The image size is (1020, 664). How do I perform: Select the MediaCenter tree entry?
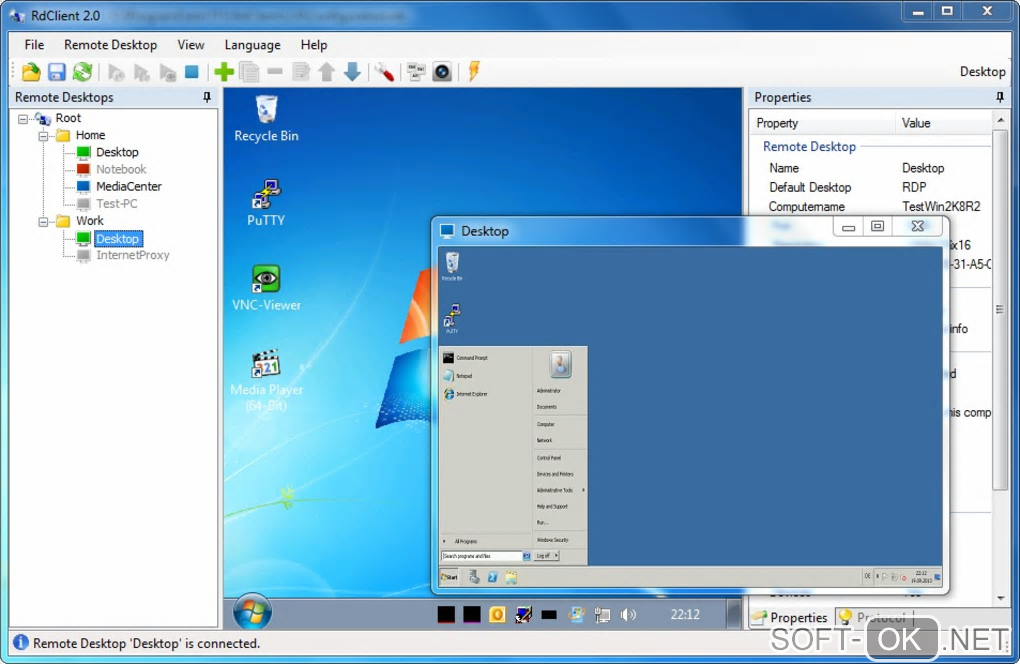[x=129, y=186]
